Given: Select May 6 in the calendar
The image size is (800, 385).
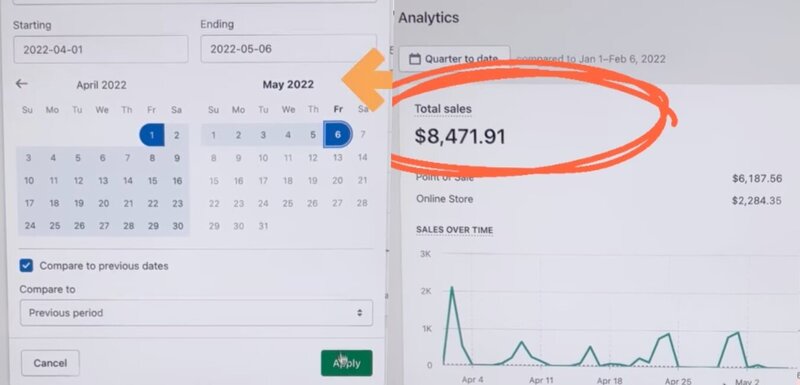Looking at the screenshot, I should tap(337, 135).
